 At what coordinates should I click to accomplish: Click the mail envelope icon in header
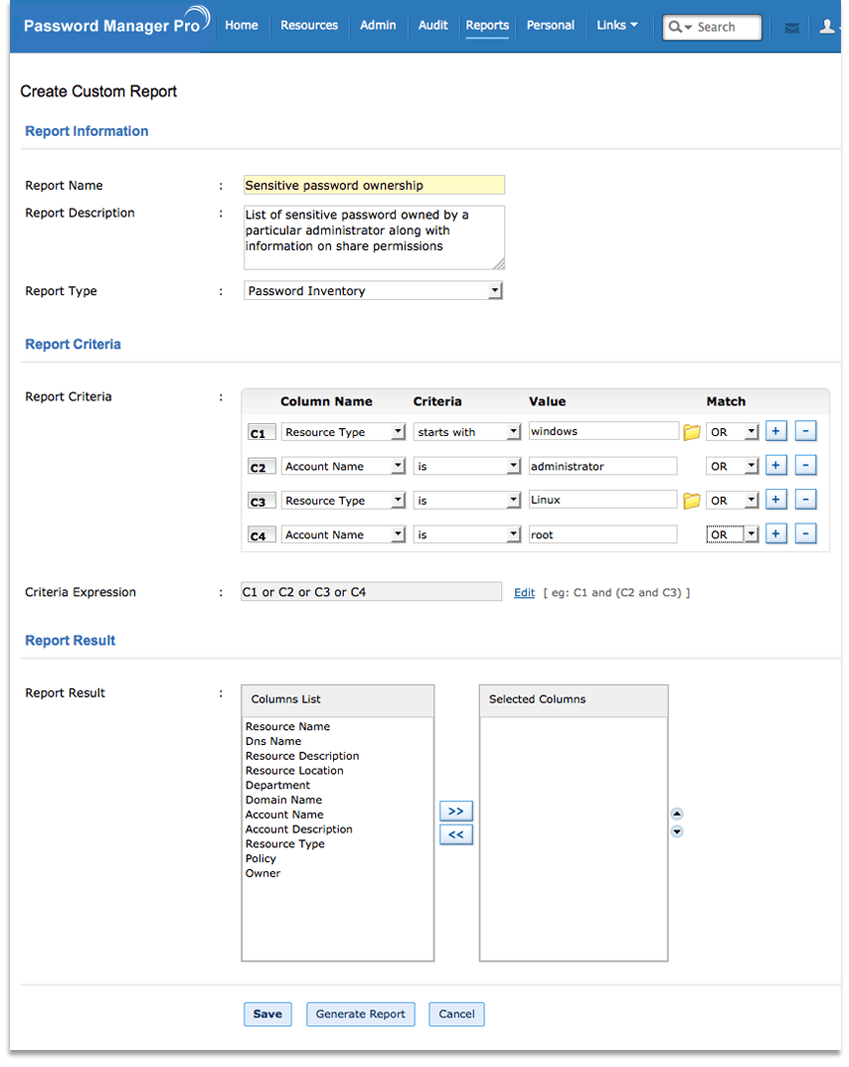pyautogui.click(x=792, y=28)
